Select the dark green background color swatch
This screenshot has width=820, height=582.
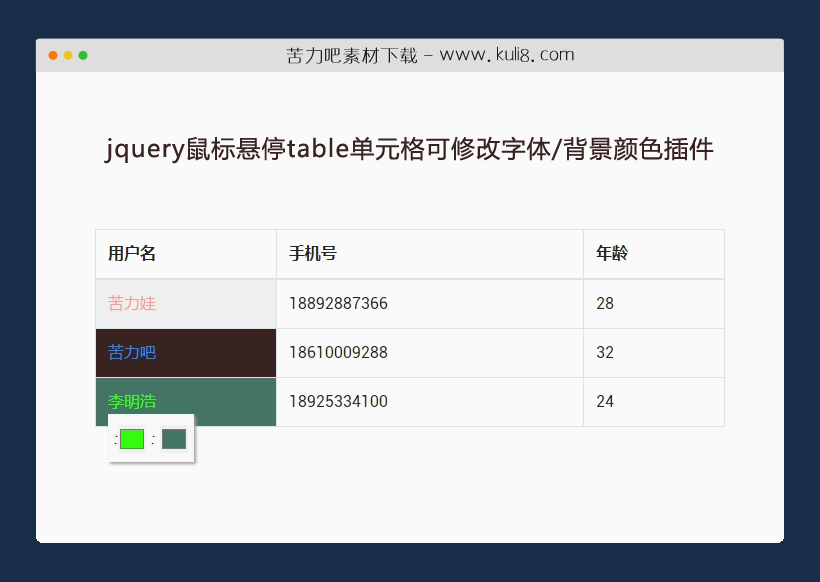click(172, 438)
